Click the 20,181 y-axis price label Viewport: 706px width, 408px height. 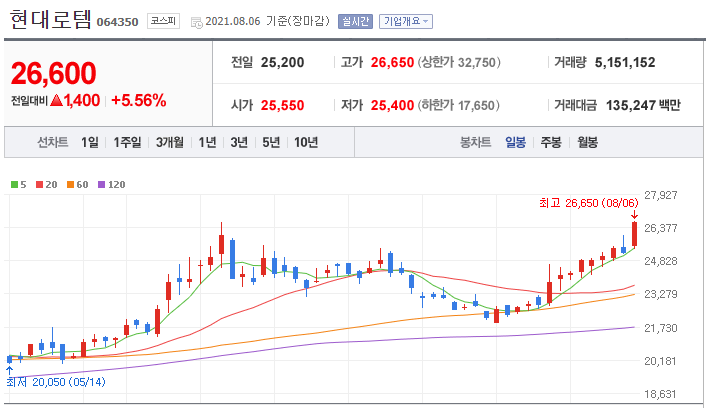(661, 361)
